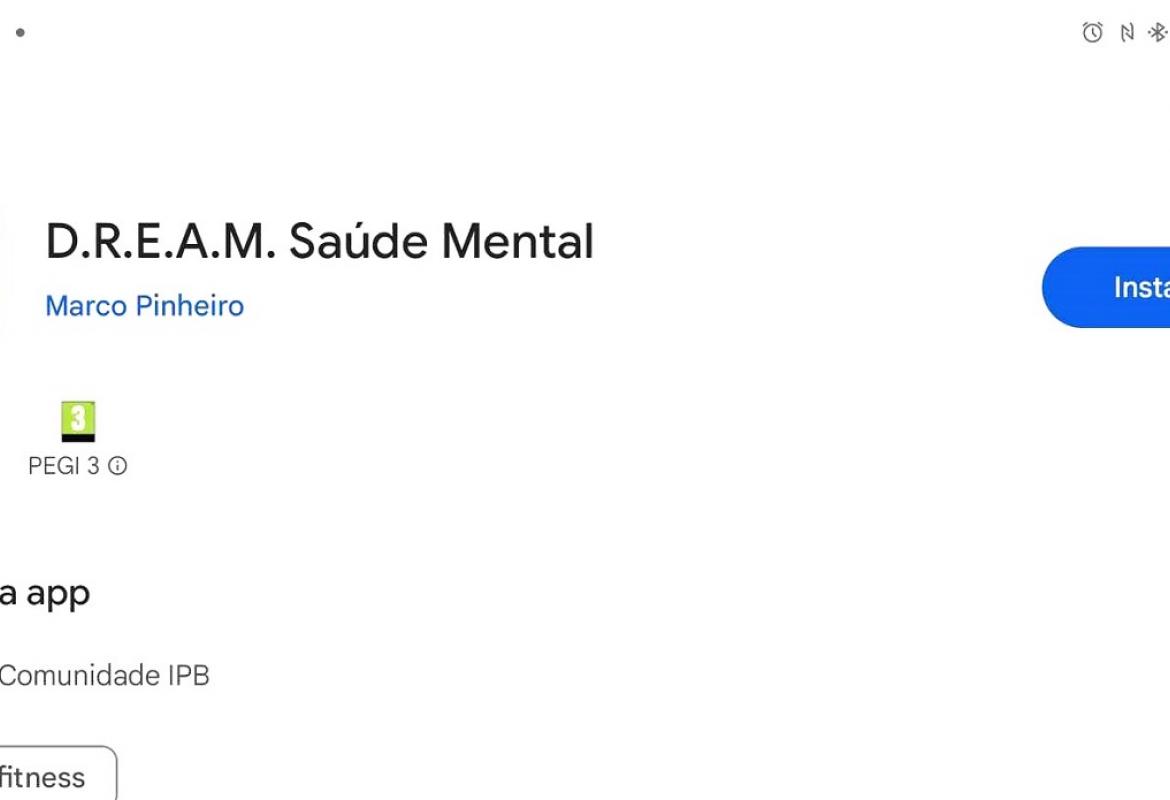Click the surname Pinheiro in developer link

click(190, 306)
